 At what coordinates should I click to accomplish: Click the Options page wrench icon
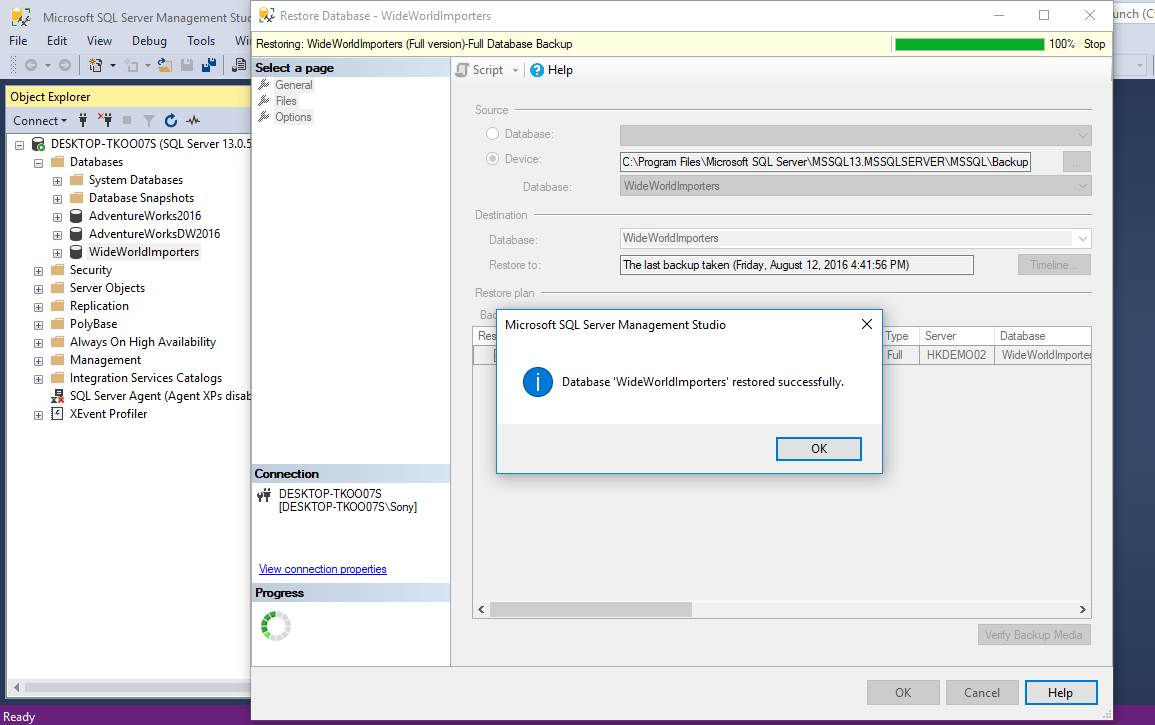264,117
